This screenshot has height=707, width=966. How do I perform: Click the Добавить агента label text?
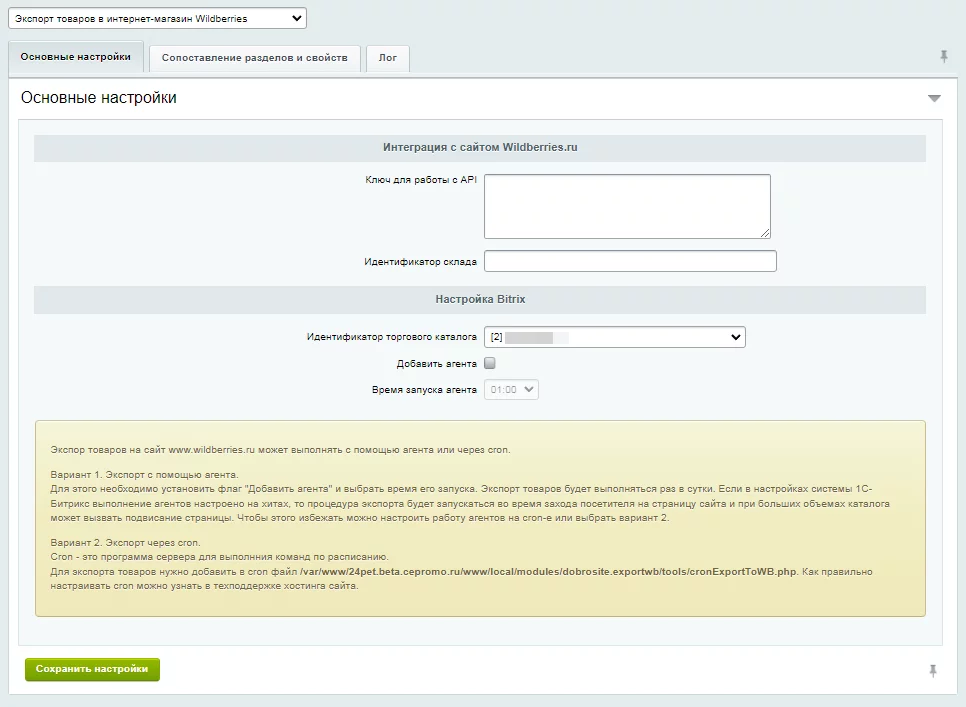(x=436, y=364)
